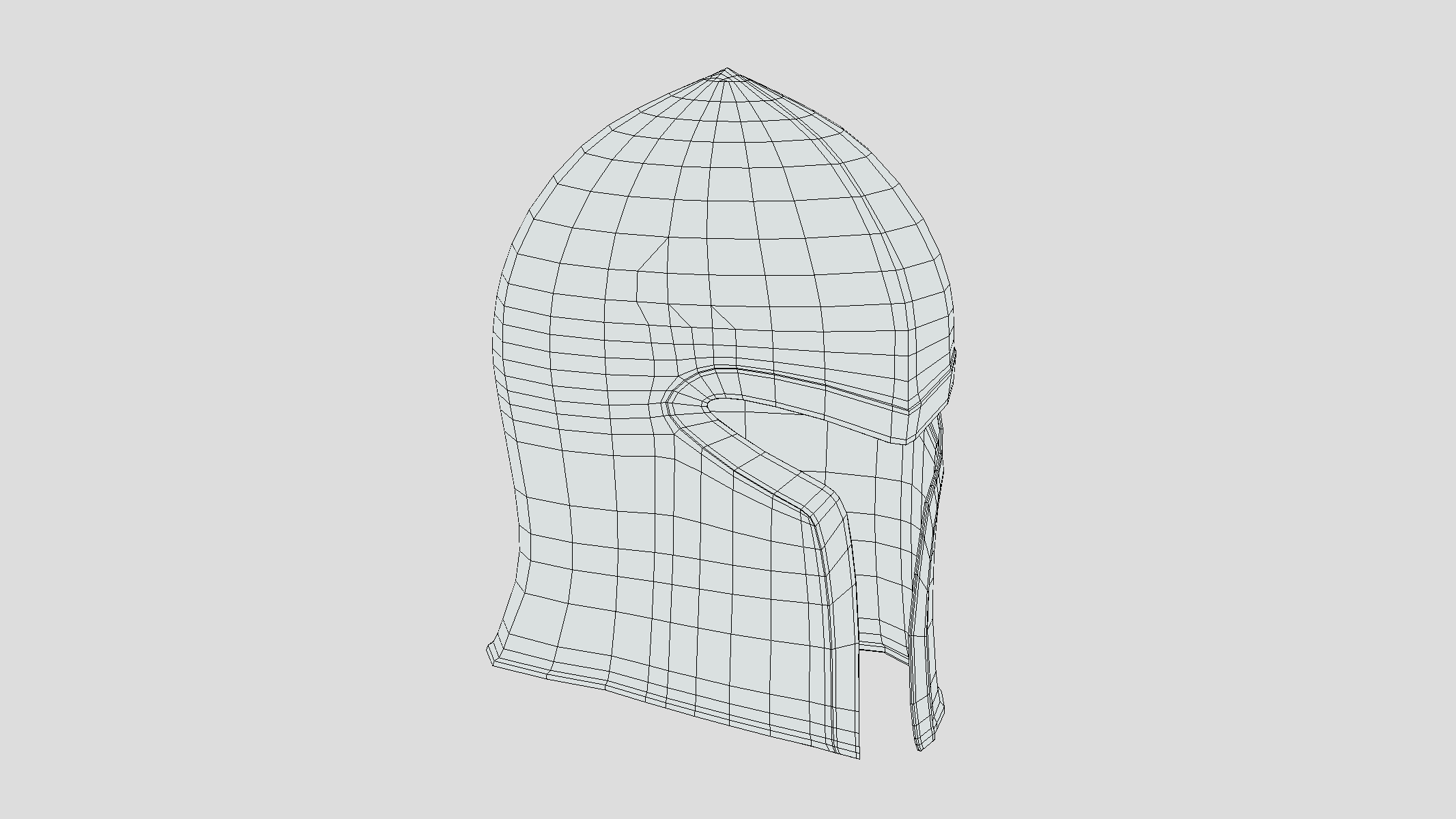Viewport: 1456px width, 819px height.
Task: Click the pointed tip of the helmet
Action: tap(727, 70)
